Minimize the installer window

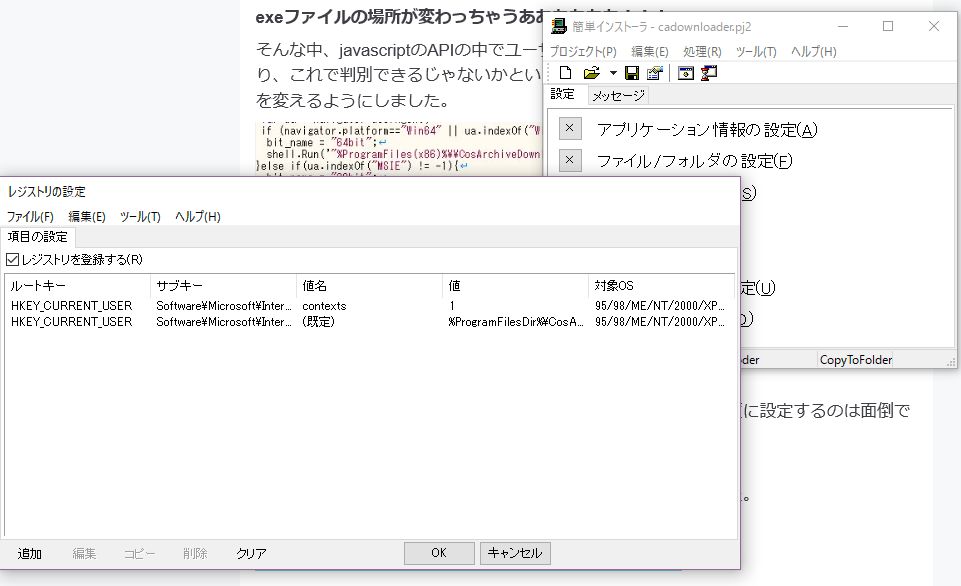point(843,26)
